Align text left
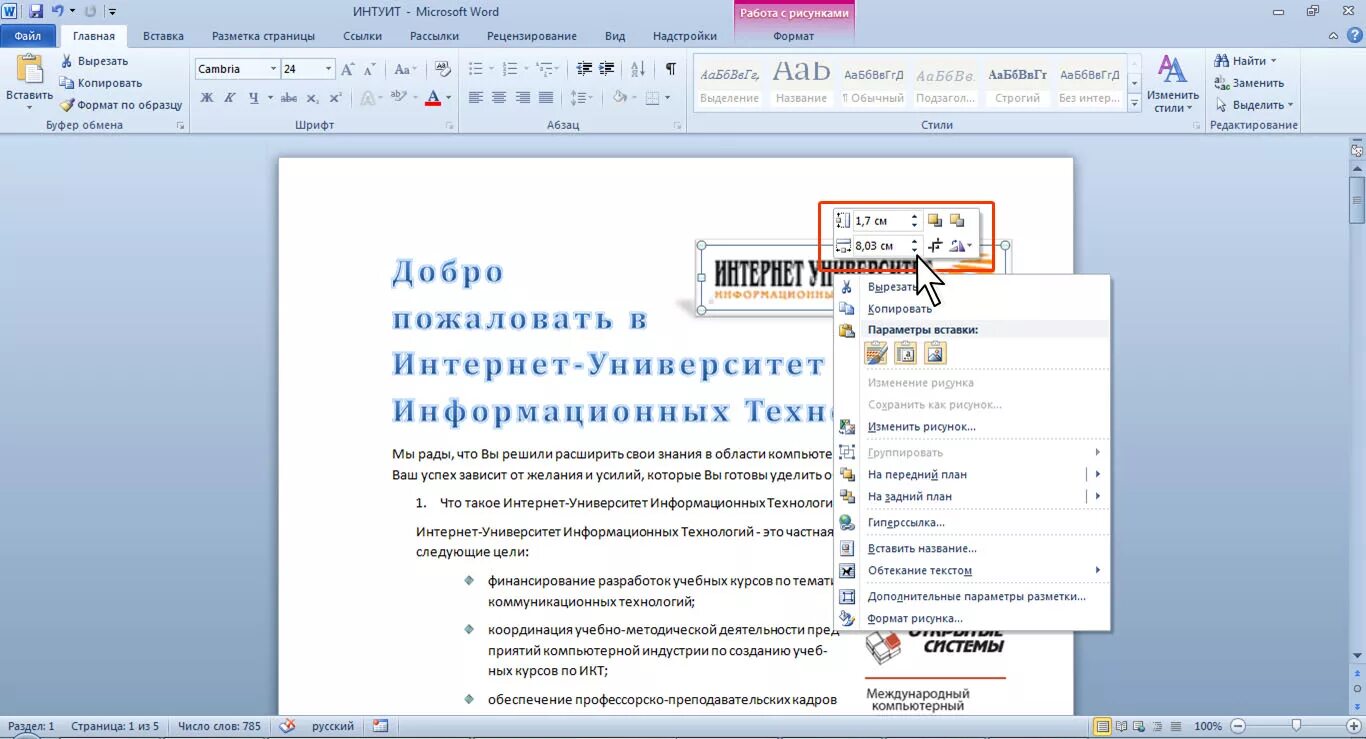This screenshot has height=739, width=1366. 476,98
